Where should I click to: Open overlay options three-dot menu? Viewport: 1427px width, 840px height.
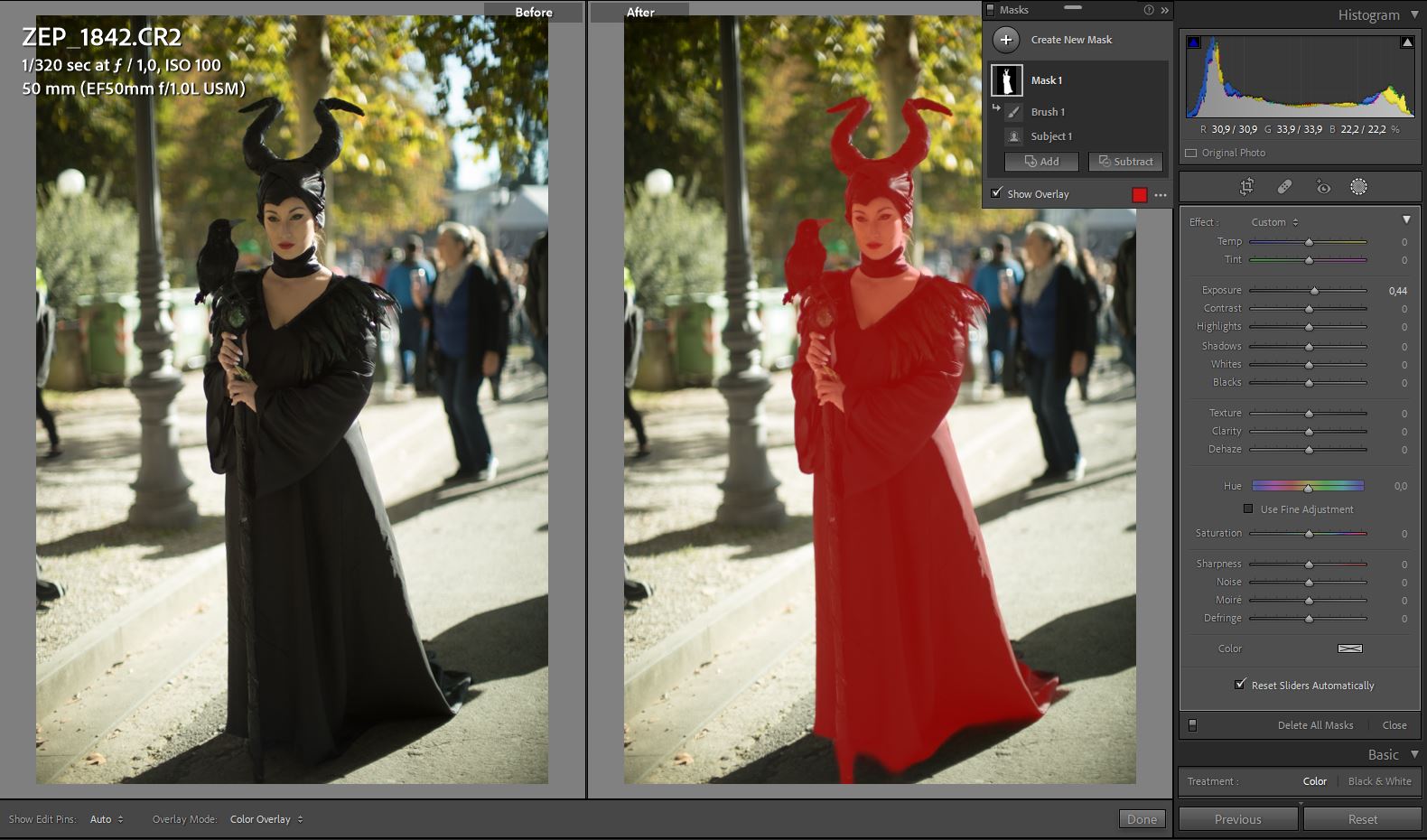[1161, 195]
